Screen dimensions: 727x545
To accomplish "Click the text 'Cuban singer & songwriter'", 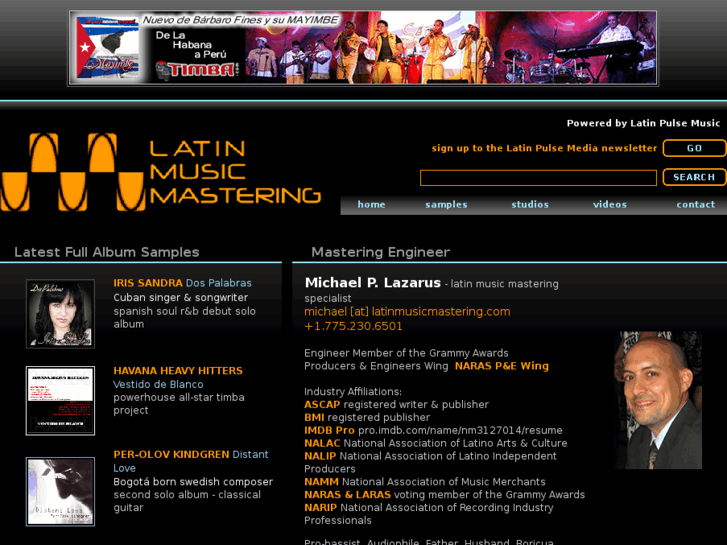I will tap(180, 298).
